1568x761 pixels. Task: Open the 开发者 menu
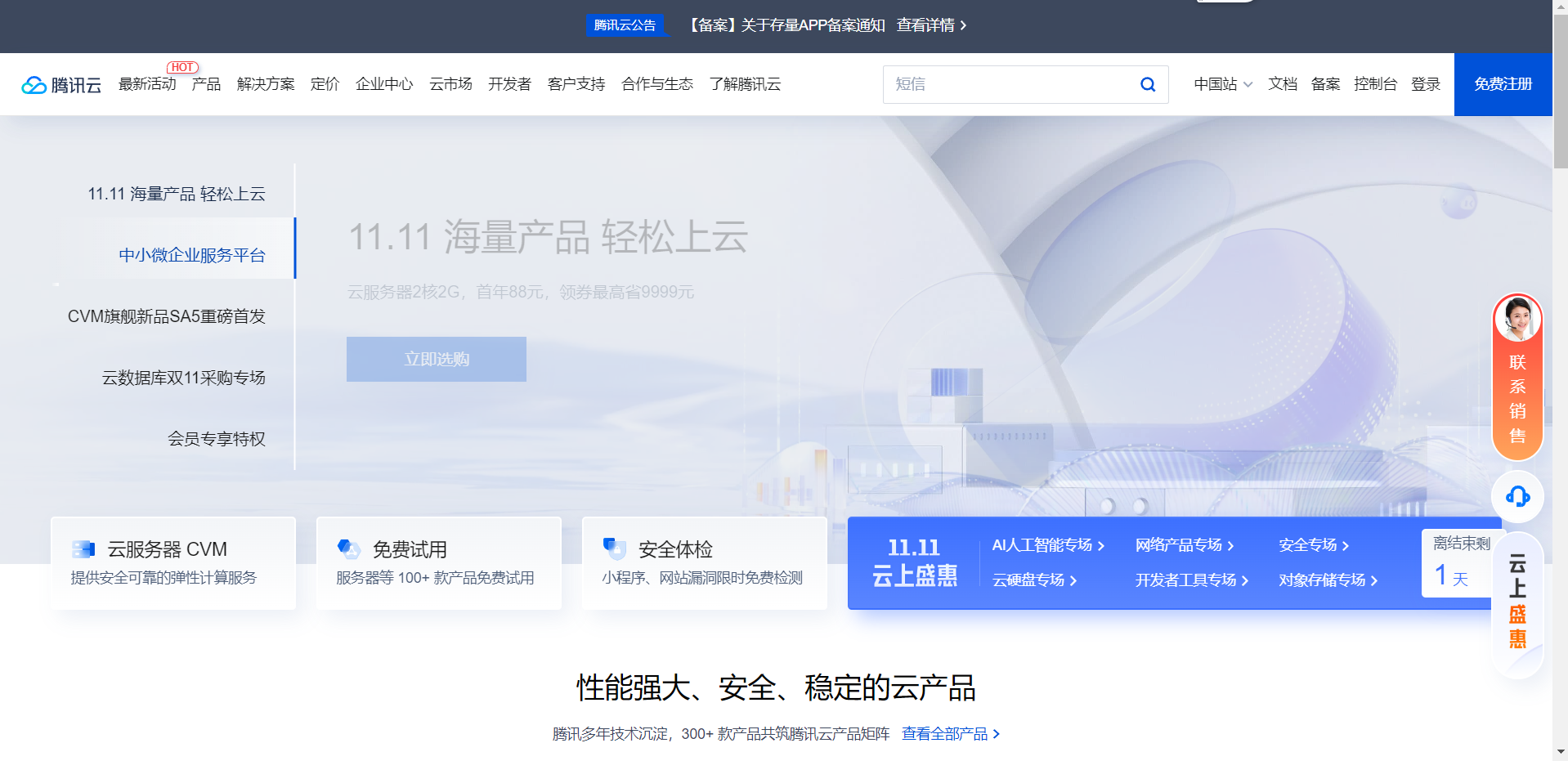pos(509,84)
